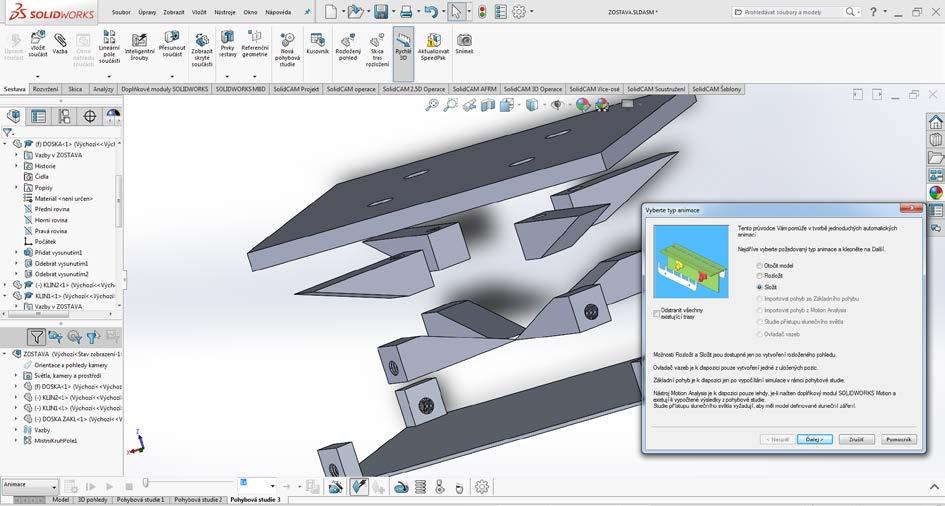Click the Animation Wizard icon in motion toolbar
The height and width of the screenshot is (506, 945).
336,486
